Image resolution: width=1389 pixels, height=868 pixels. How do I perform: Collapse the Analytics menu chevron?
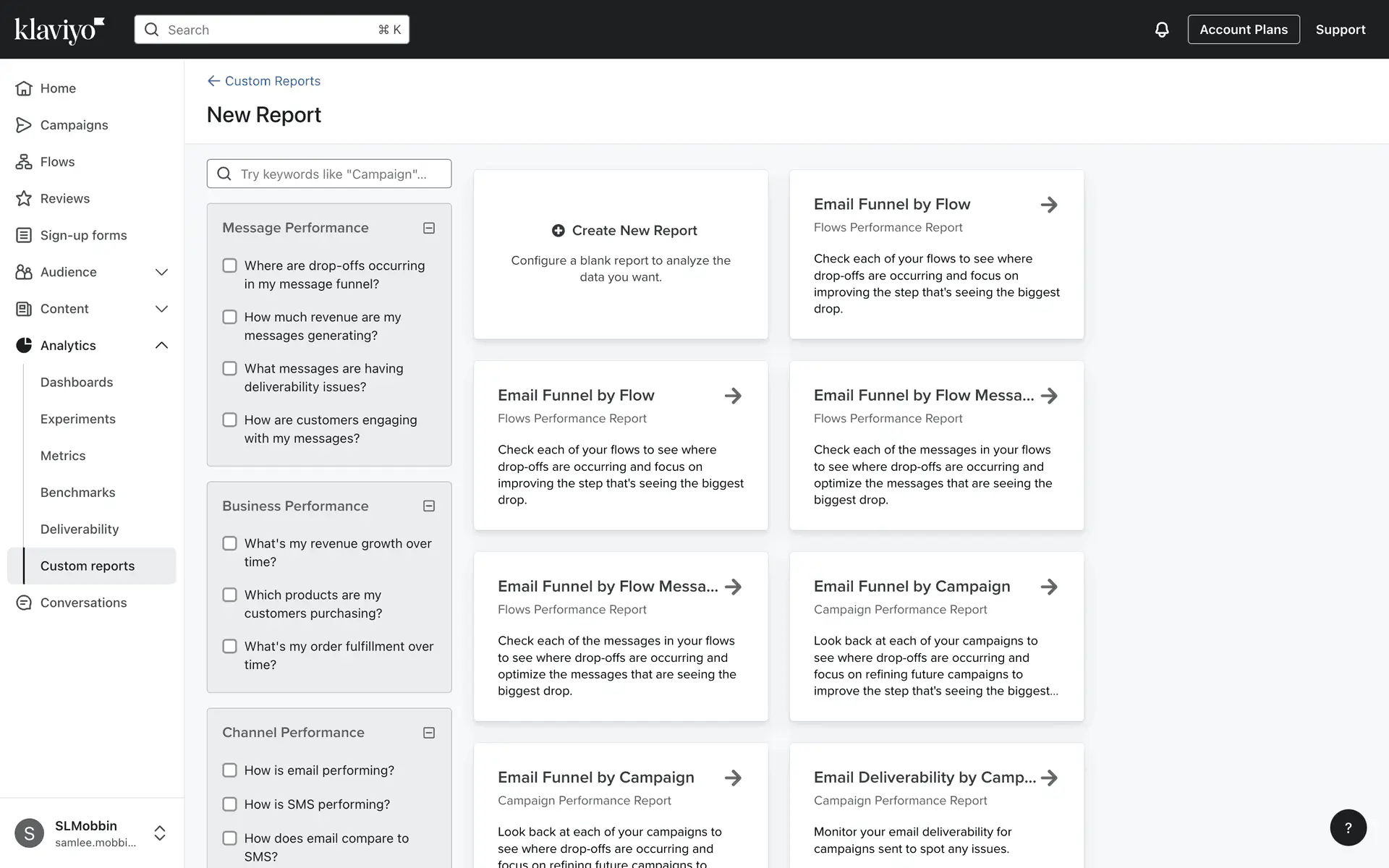click(x=161, y=346)
